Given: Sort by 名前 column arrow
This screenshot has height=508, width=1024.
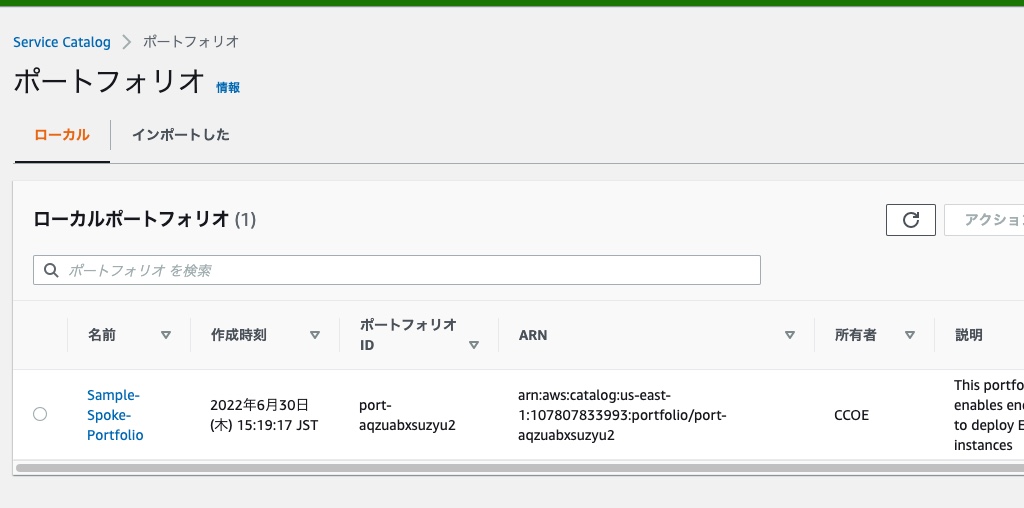Looking at the screenshot, I should coord(166,336).
